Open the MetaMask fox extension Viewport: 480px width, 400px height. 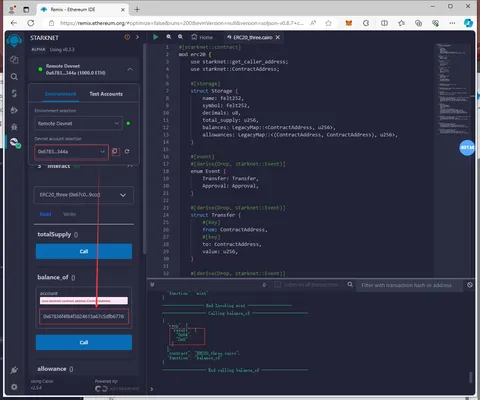coord(349,23)
